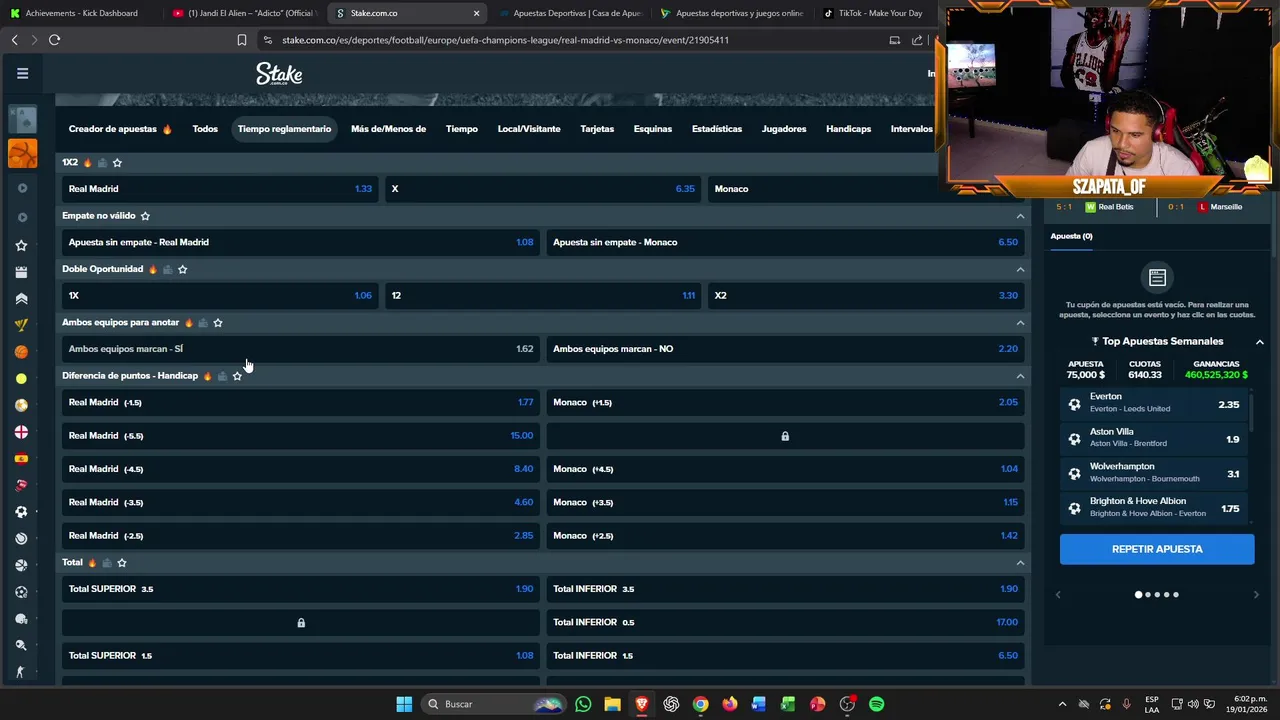Bet on Real Madrid at 1.33

220,189
